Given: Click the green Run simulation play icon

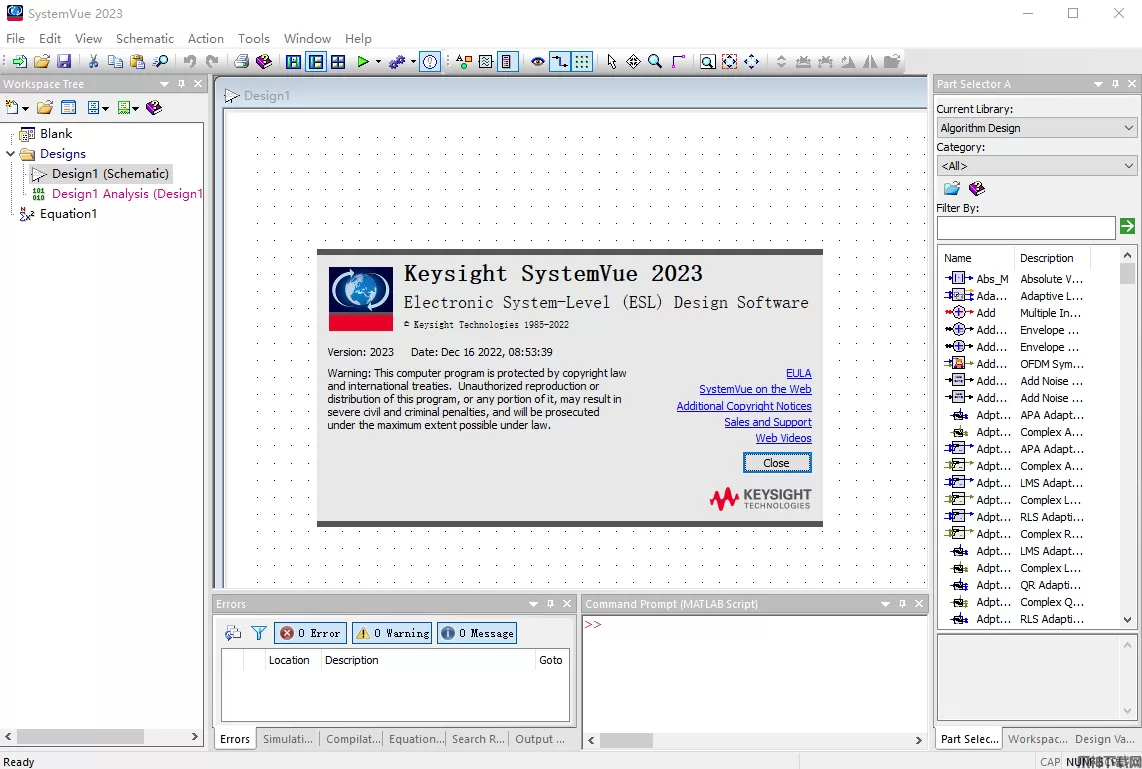Looking at the screenshot, I should [363, 62].
